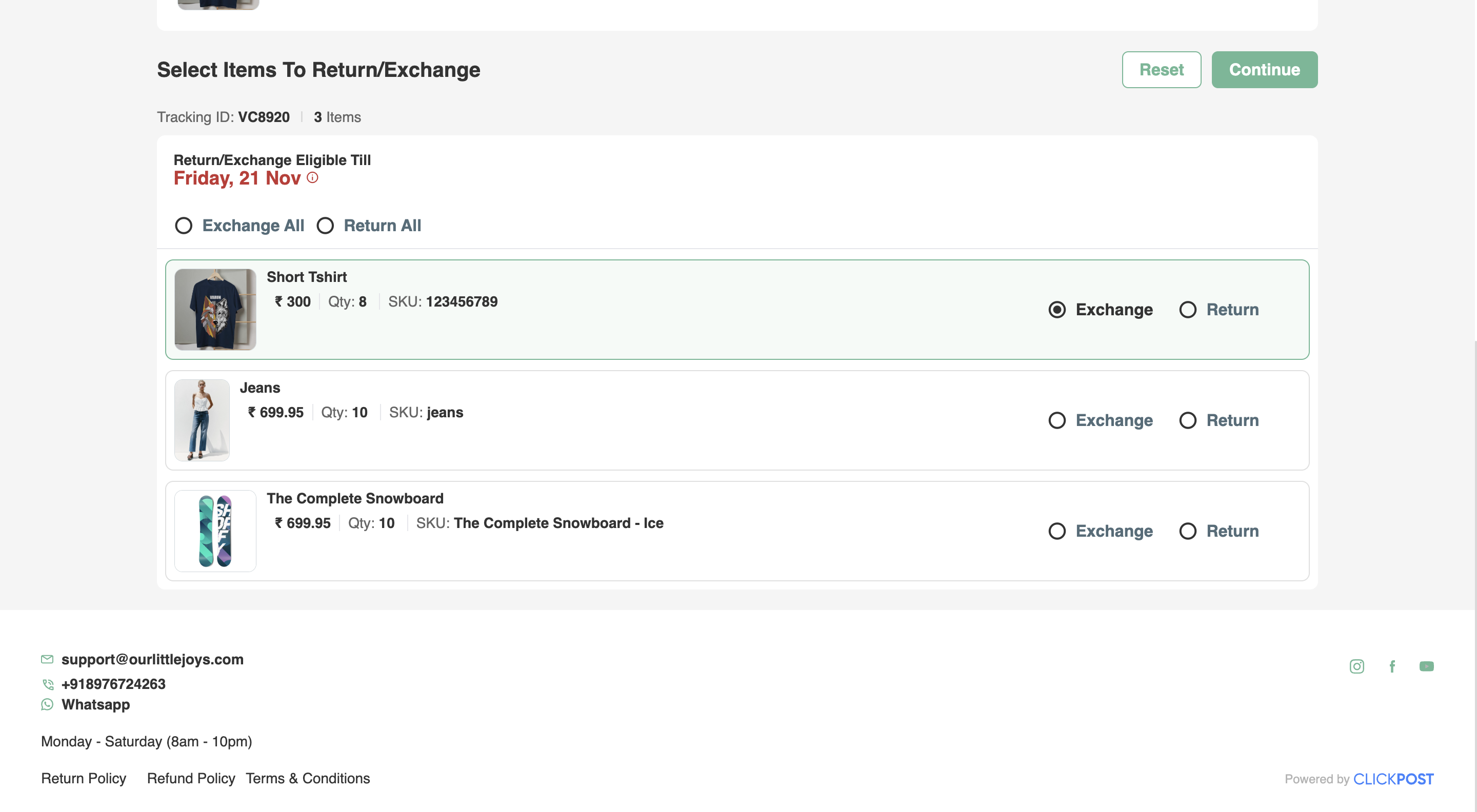Click the info icon beside Friday, 21 Nov

click(312, 178)
